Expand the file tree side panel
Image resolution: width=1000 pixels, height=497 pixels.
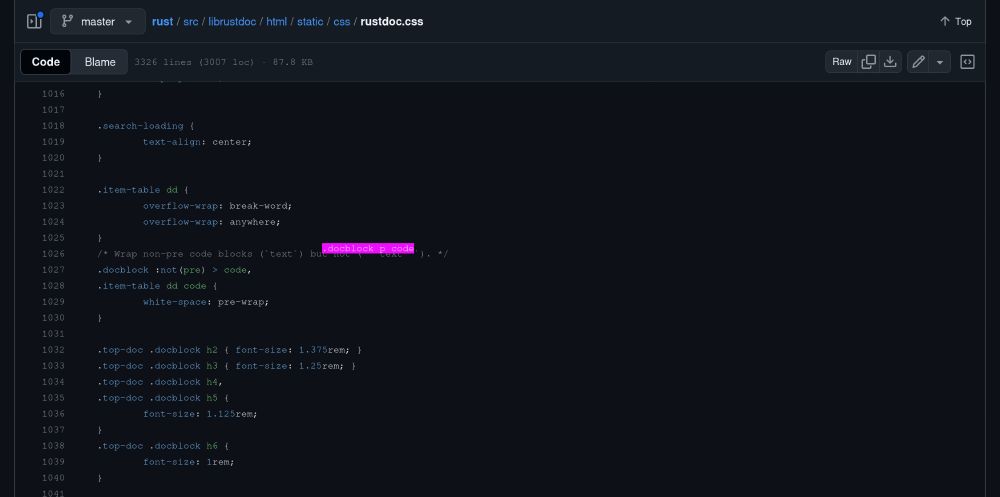click(34, 21)
